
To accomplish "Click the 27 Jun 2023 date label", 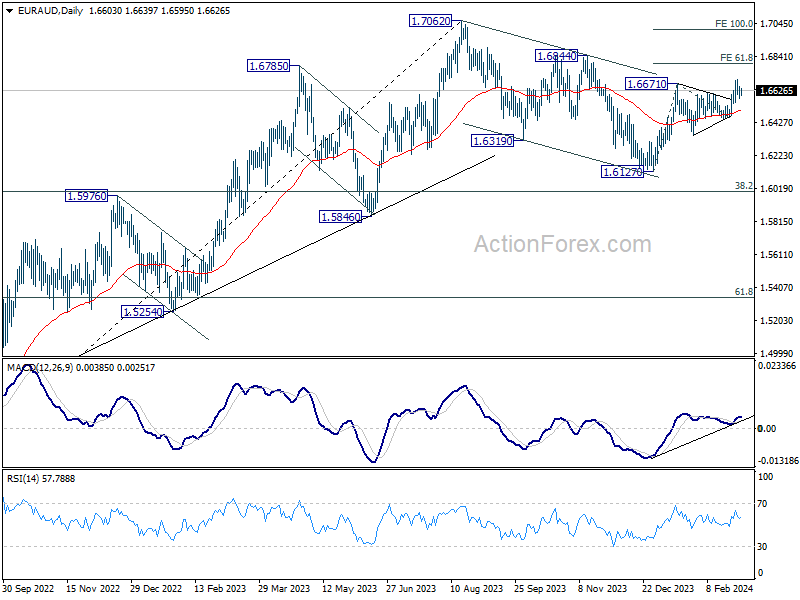I will click(x=411, y=588).
